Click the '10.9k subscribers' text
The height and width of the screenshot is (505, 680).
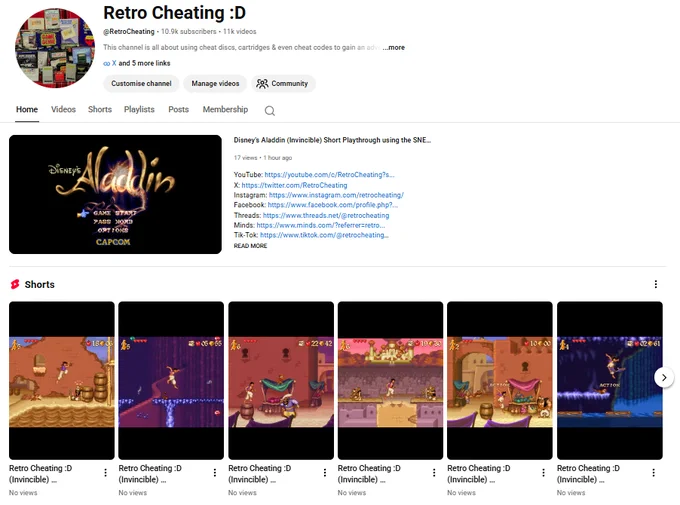tap(189, 32)
